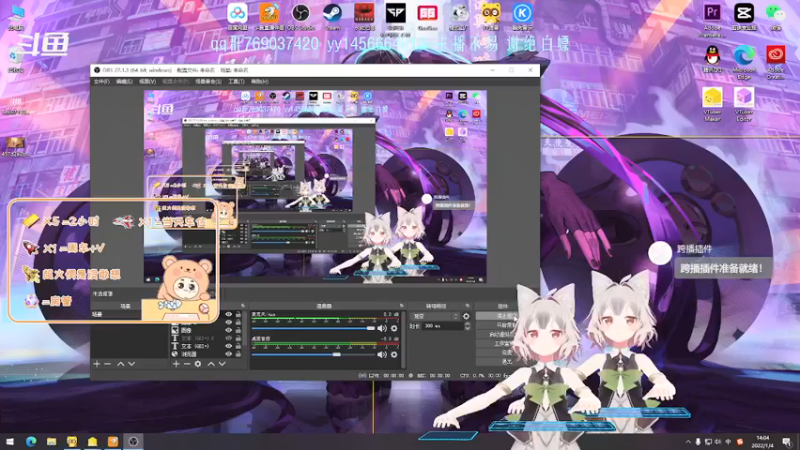The height and width of the screenshot is (450, 800).
Task: Click the Windows Start button
Action: point(10,441)
